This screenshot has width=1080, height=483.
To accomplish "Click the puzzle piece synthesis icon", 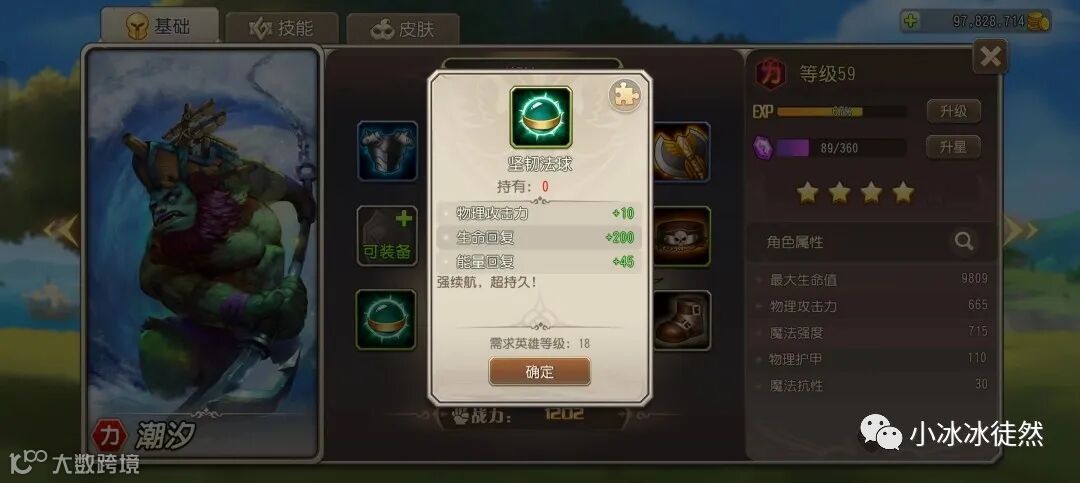I will pos(625,95).
